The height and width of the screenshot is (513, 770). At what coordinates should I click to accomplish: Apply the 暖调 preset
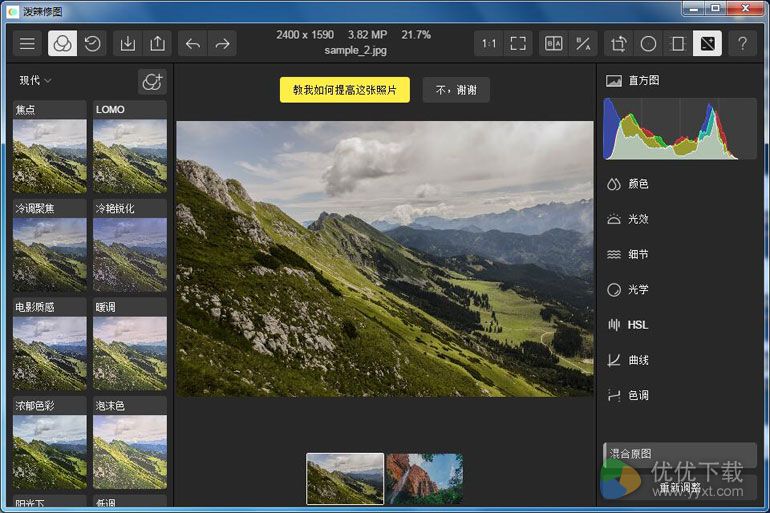coord(130,345)
